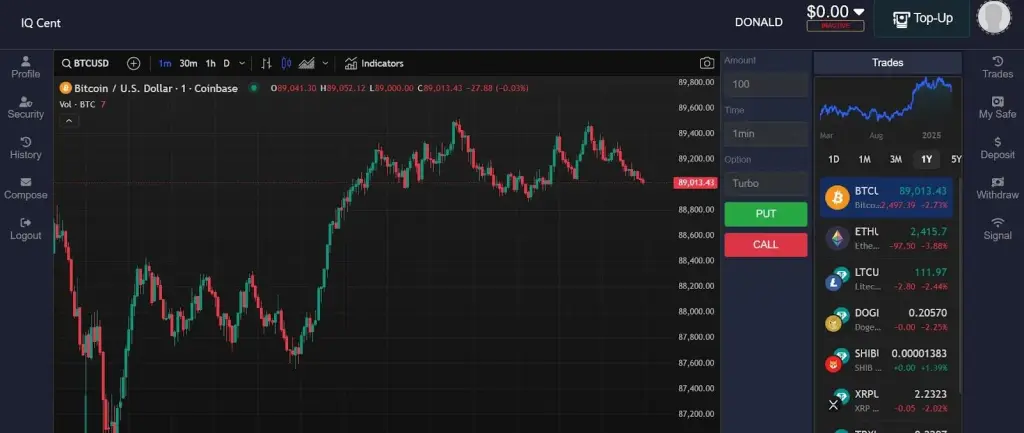1024x433 pixels.
Task: Click the plus compare-symbol icon
Action: pyautogui.click(x=134, y=63)
